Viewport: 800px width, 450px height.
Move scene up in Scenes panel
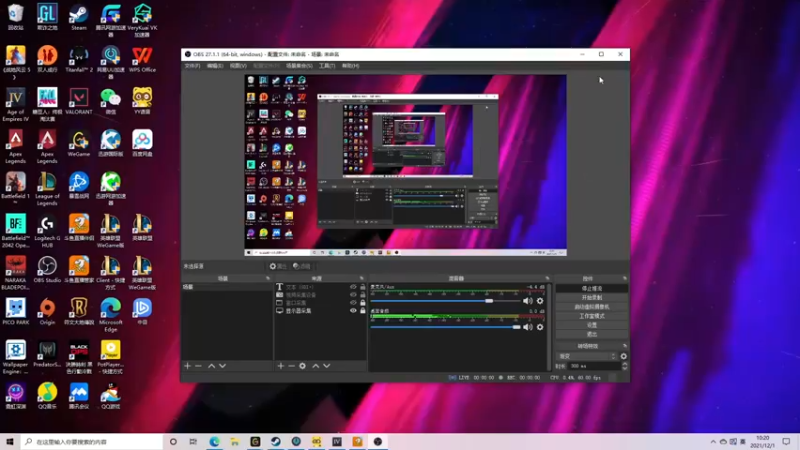point(211,366)
